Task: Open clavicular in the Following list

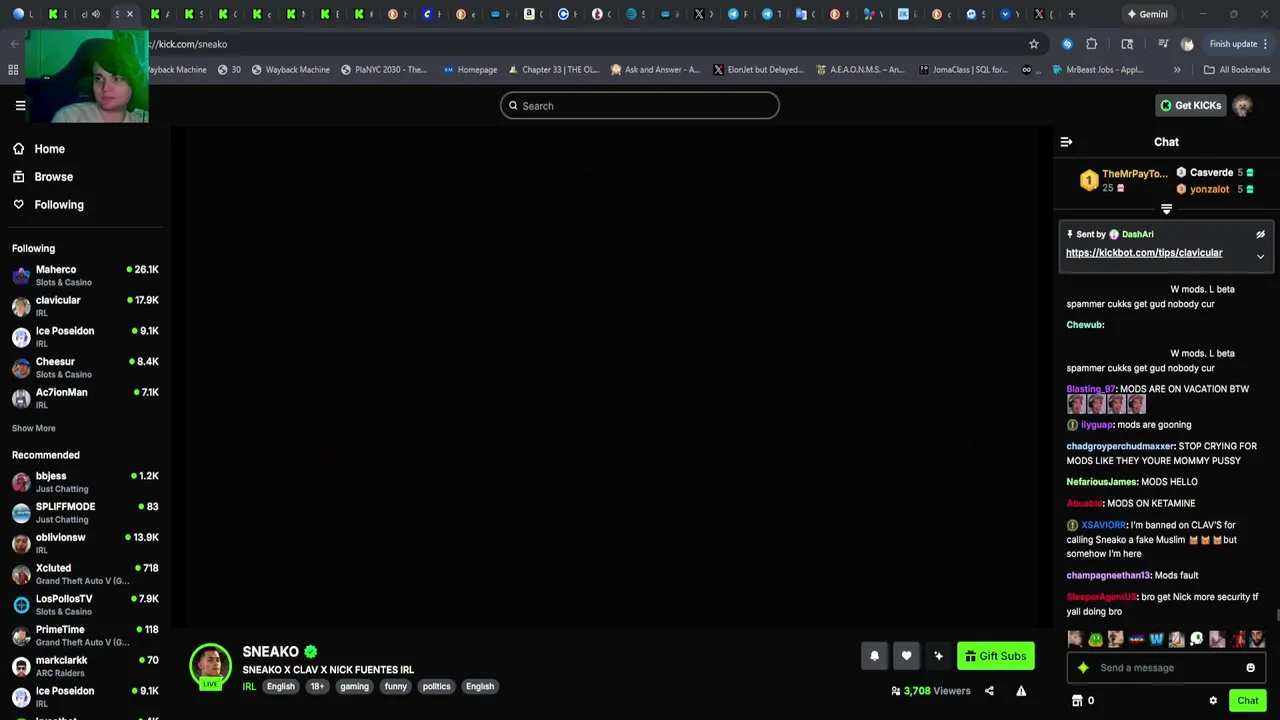Action: [85, 306]
